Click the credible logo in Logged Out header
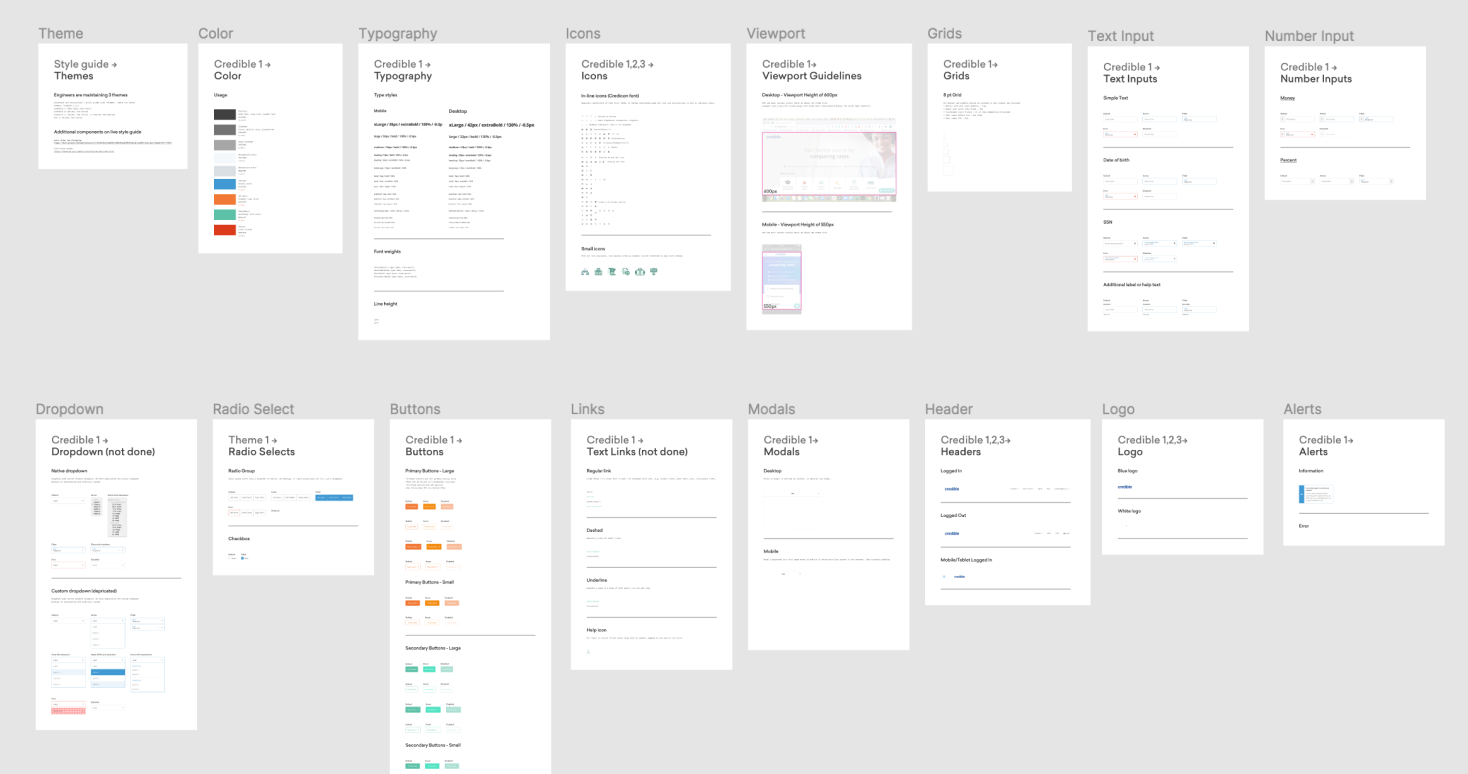Screen dimensions: 1468x774 coord(952,533)
